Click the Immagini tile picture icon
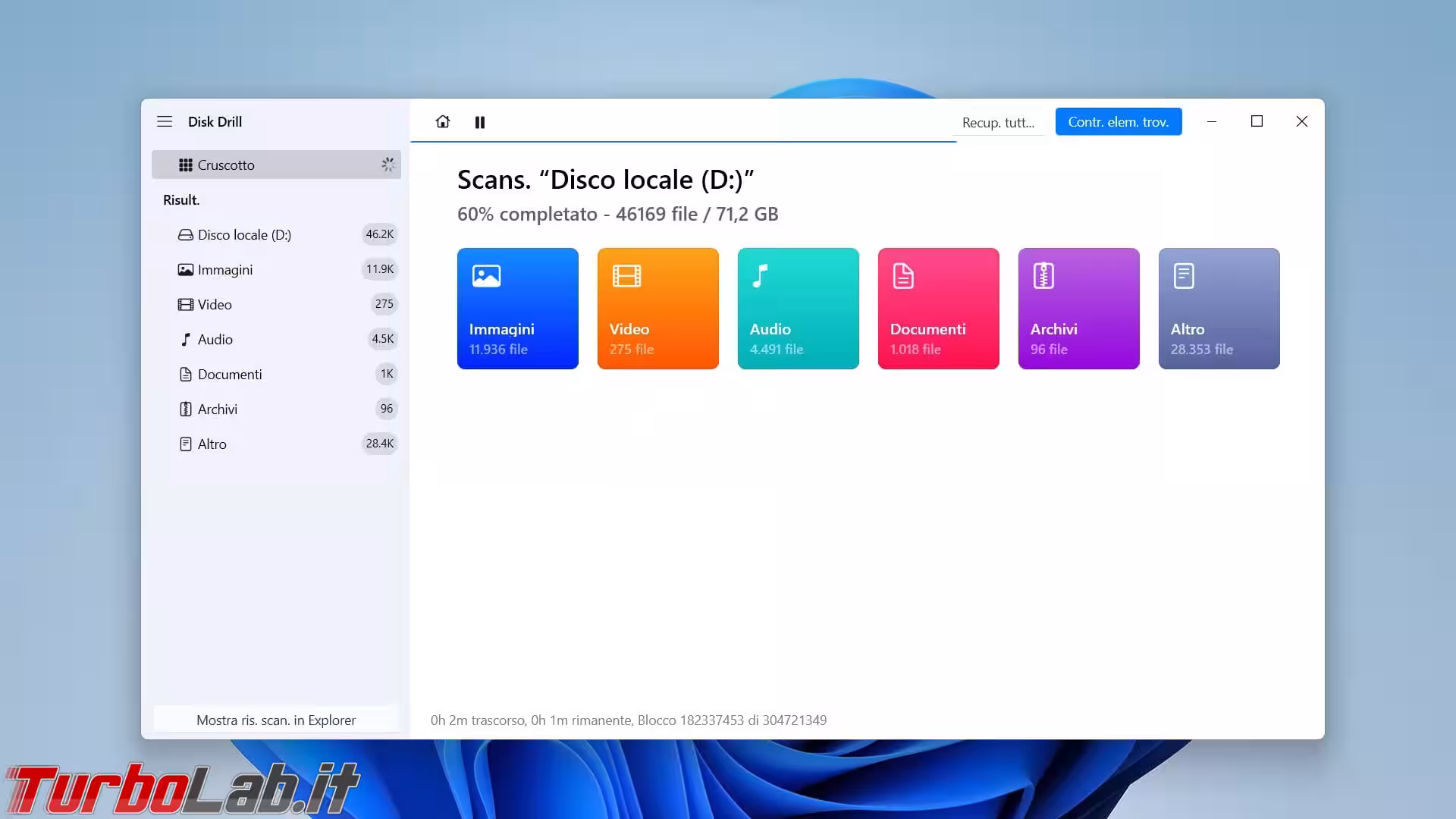The image size is (1456, 819). (486, 276)
